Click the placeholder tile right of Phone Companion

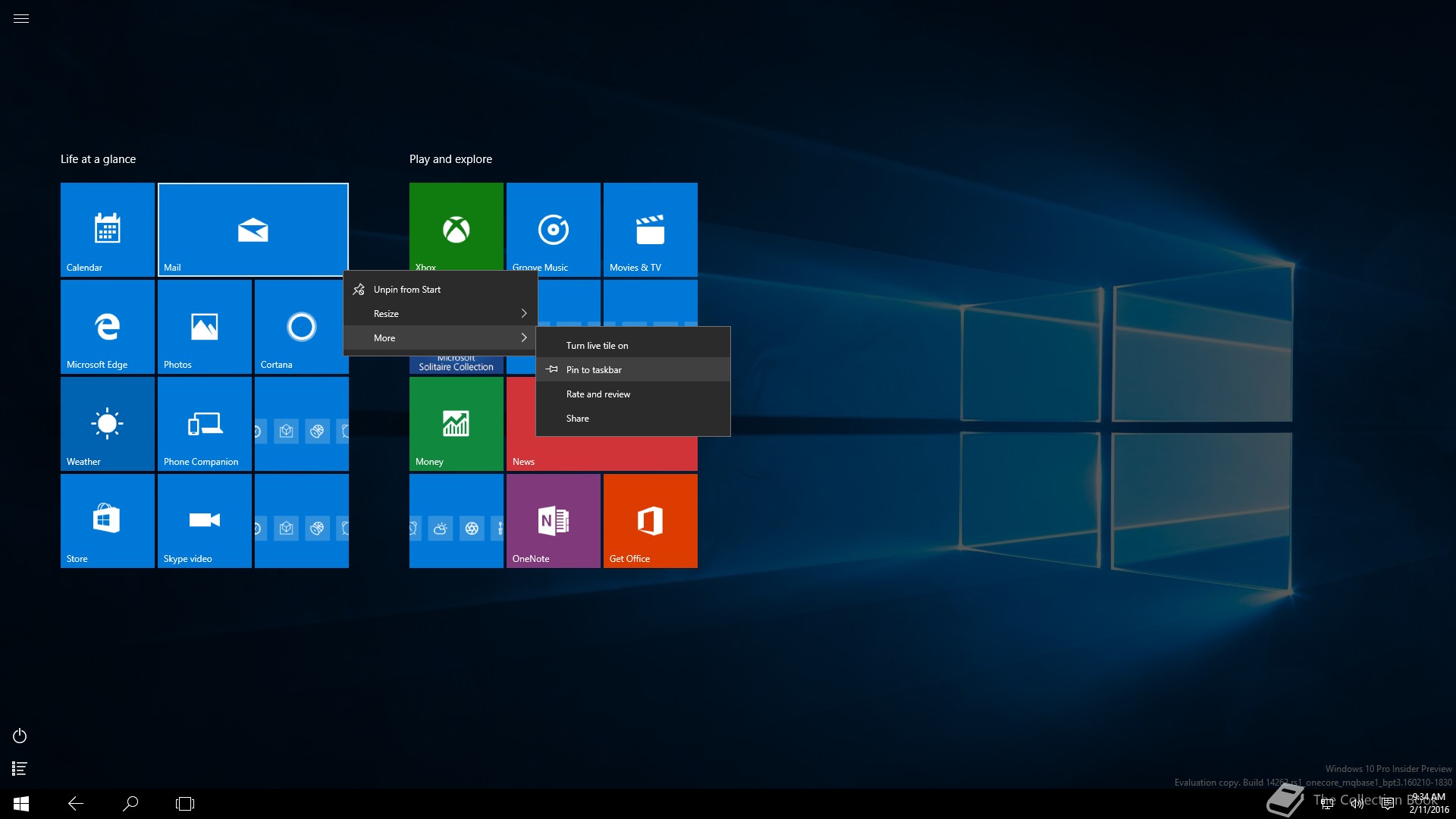pos(302,424)
